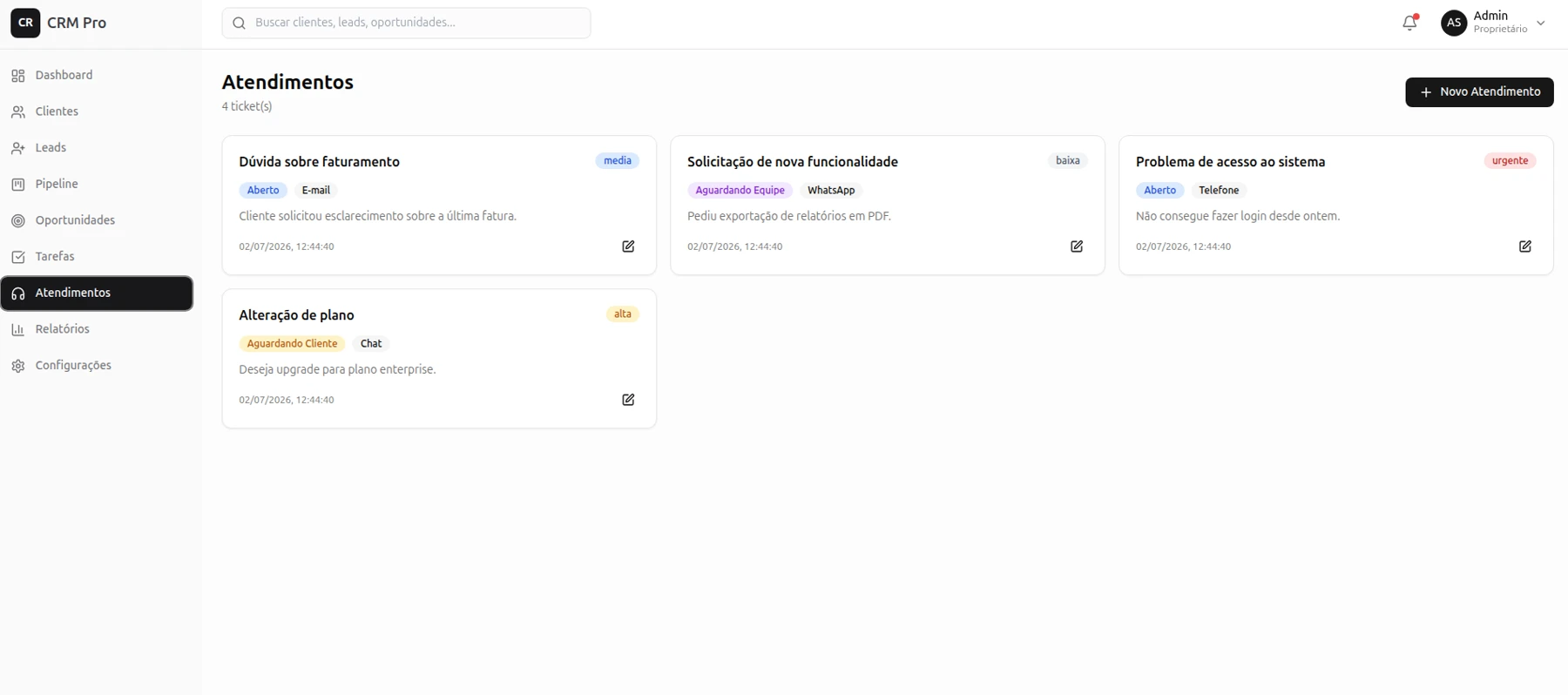Click the Oportunidades target icon
Viewport: 1568px width, 695px height.
point(18,221)
